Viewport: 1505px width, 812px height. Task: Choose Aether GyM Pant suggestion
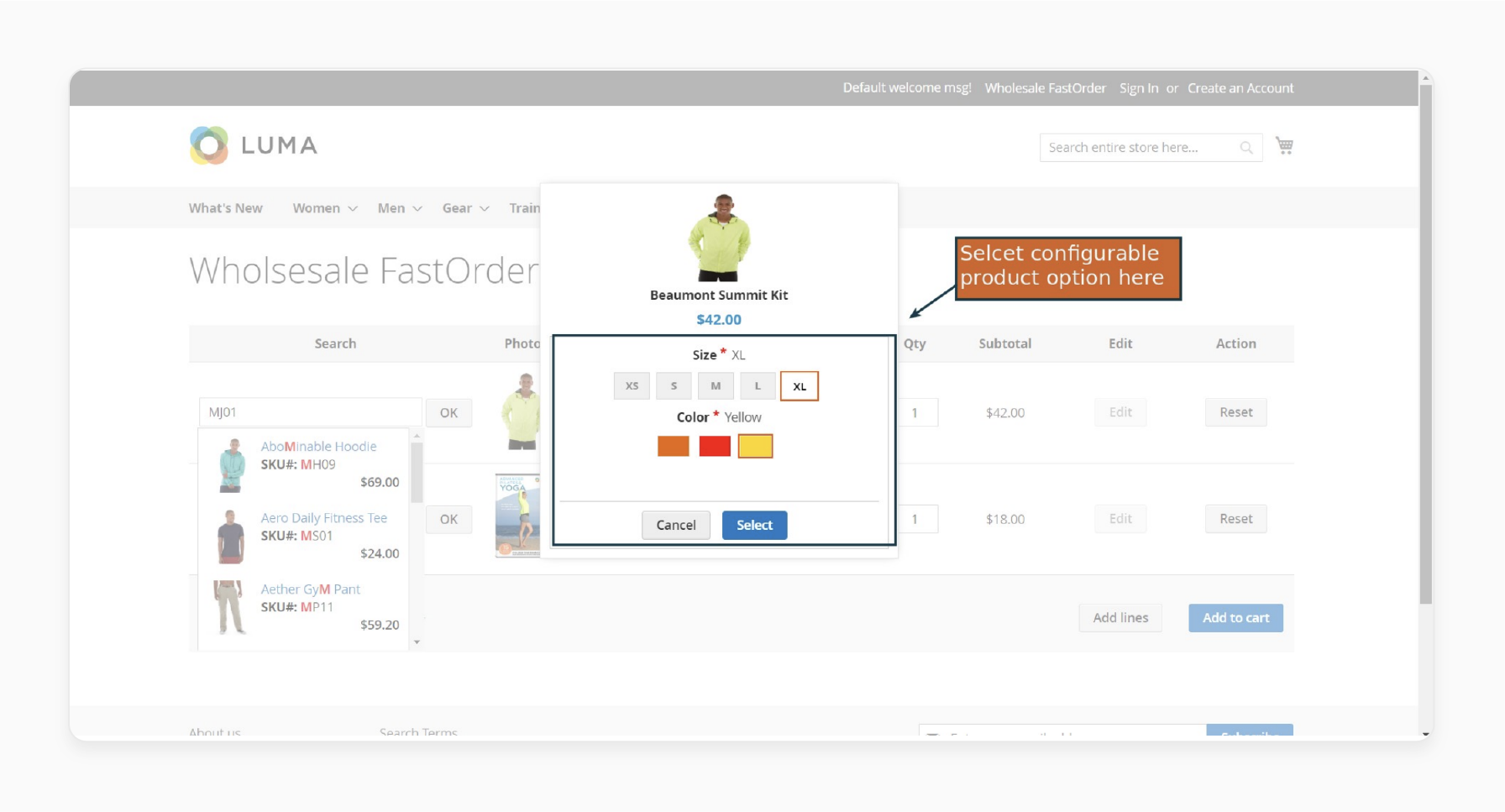(310, 589)
